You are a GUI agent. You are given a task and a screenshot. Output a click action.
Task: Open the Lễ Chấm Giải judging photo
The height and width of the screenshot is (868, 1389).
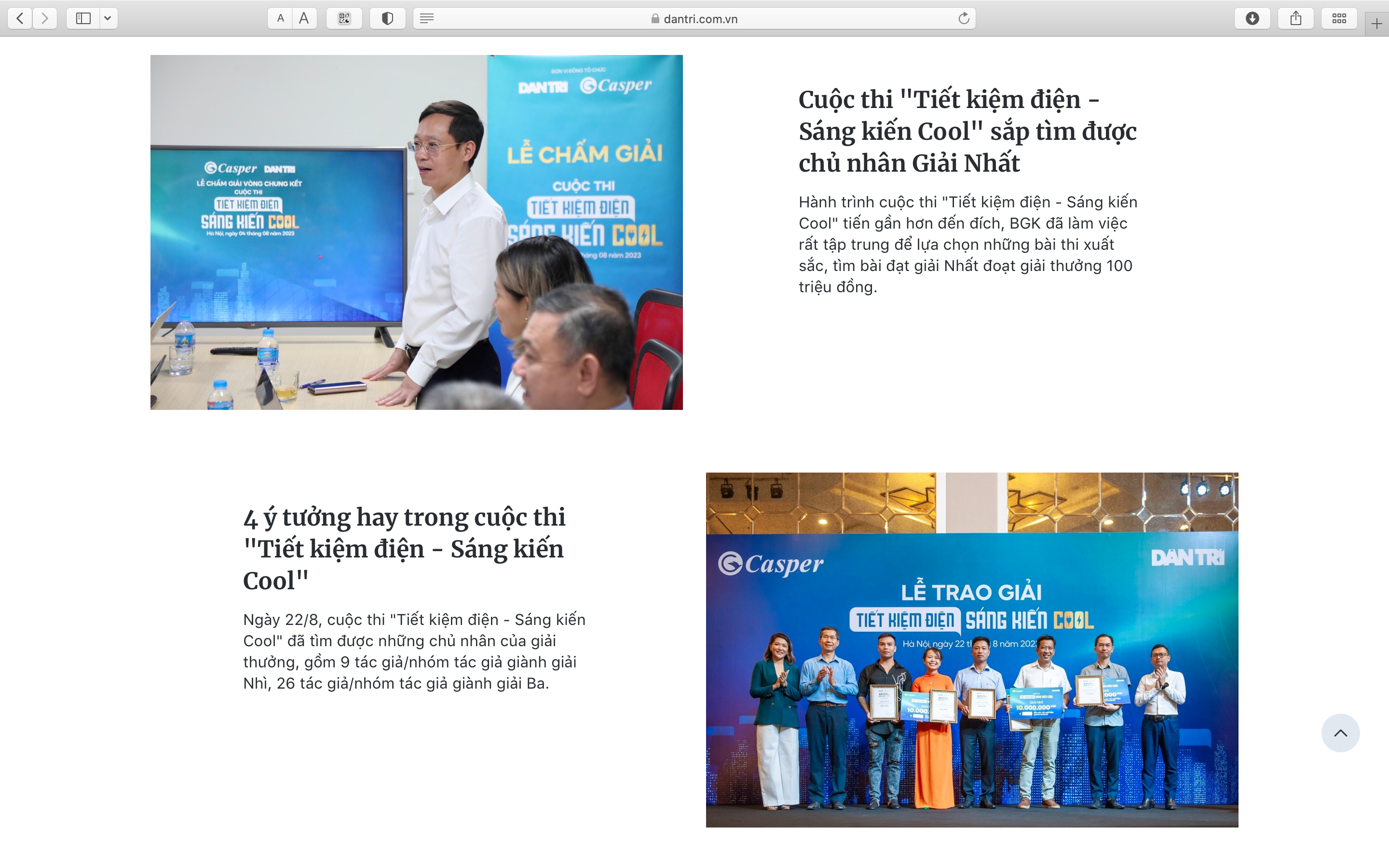[x=417, y=232]
